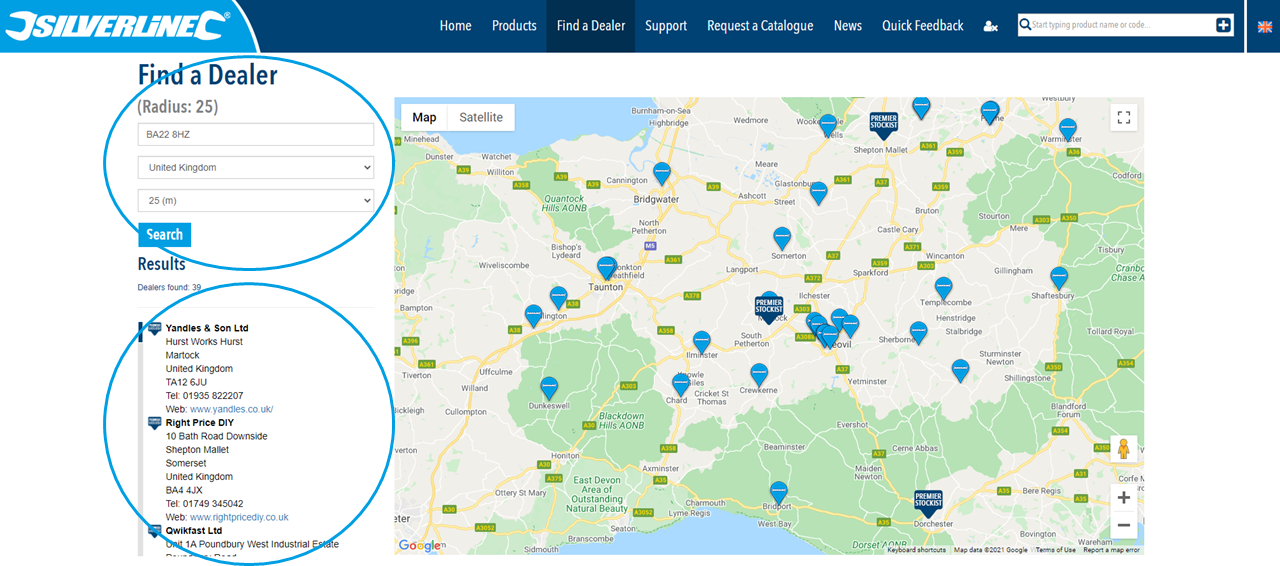The image size is (1280, 566).
Task: Open the 25 (m) radius dropdown
Action: pyautogui.click(x=256, y=201)
